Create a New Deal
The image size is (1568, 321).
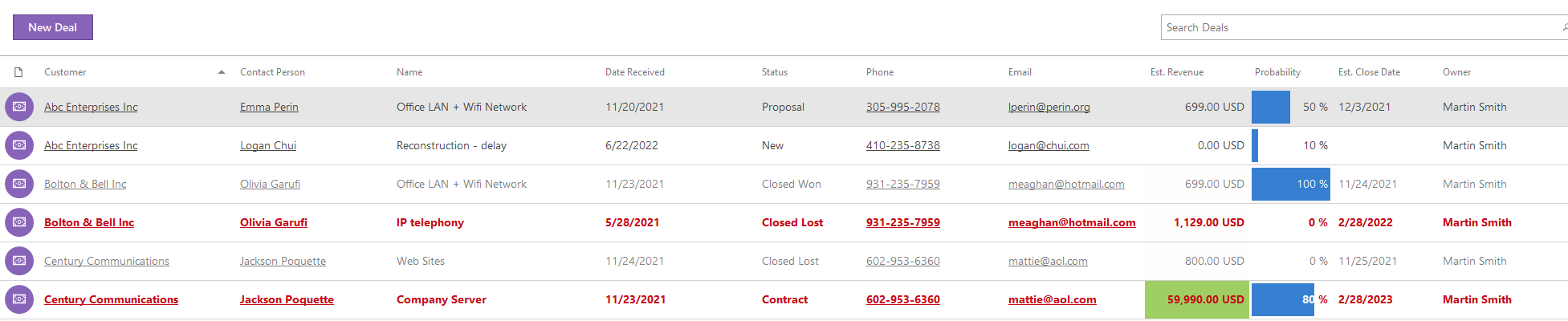tap(53, 27)
